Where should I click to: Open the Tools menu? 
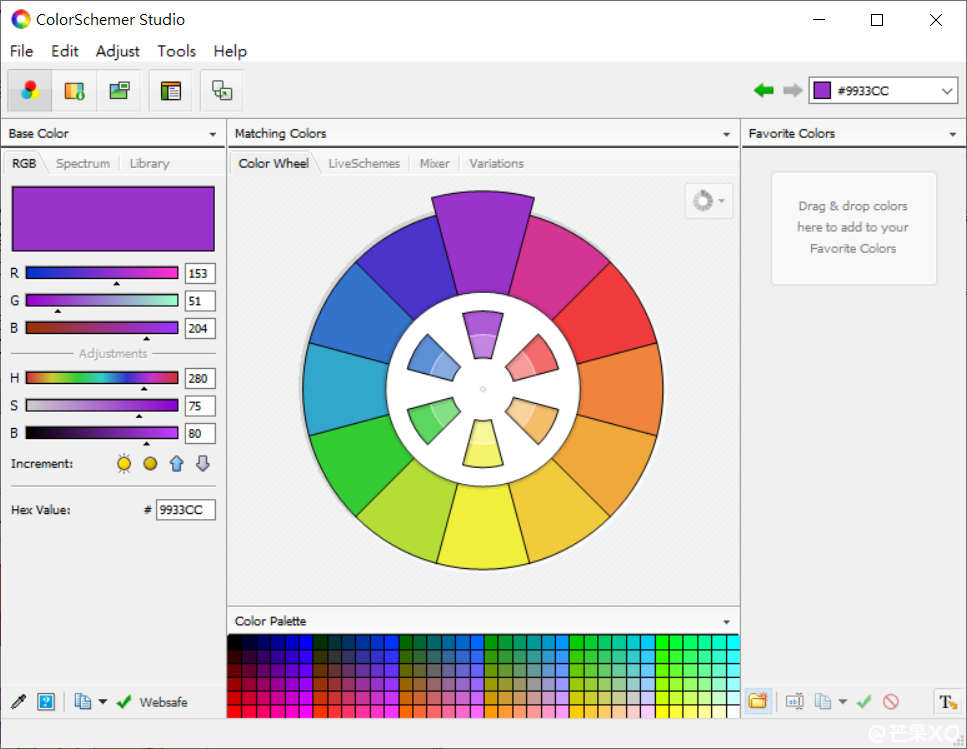[x=176, y=51]
